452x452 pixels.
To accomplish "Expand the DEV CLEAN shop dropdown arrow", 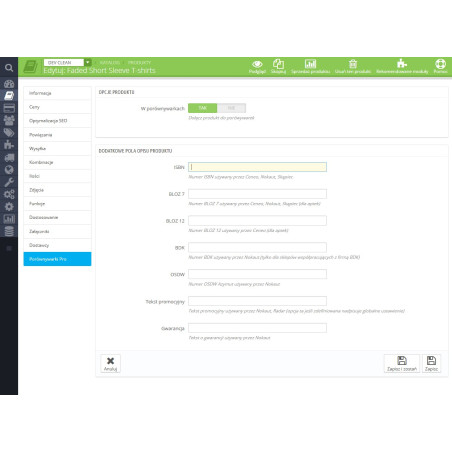I will coord(88,62).
